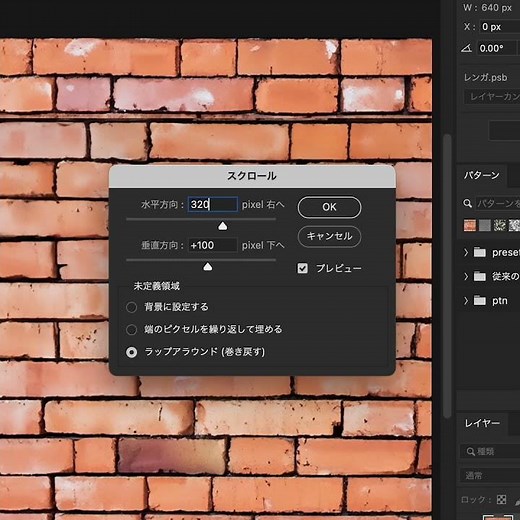
Task: Click the 垂直方向 input showing +100
Action: point(213,245)
